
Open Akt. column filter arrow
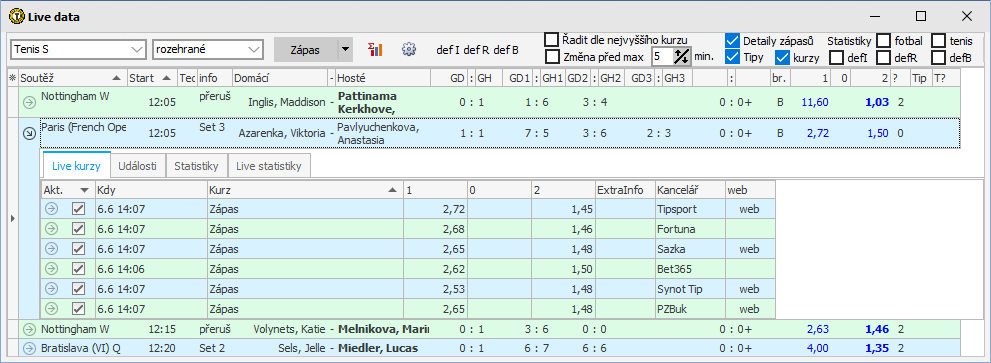point(84,189)
